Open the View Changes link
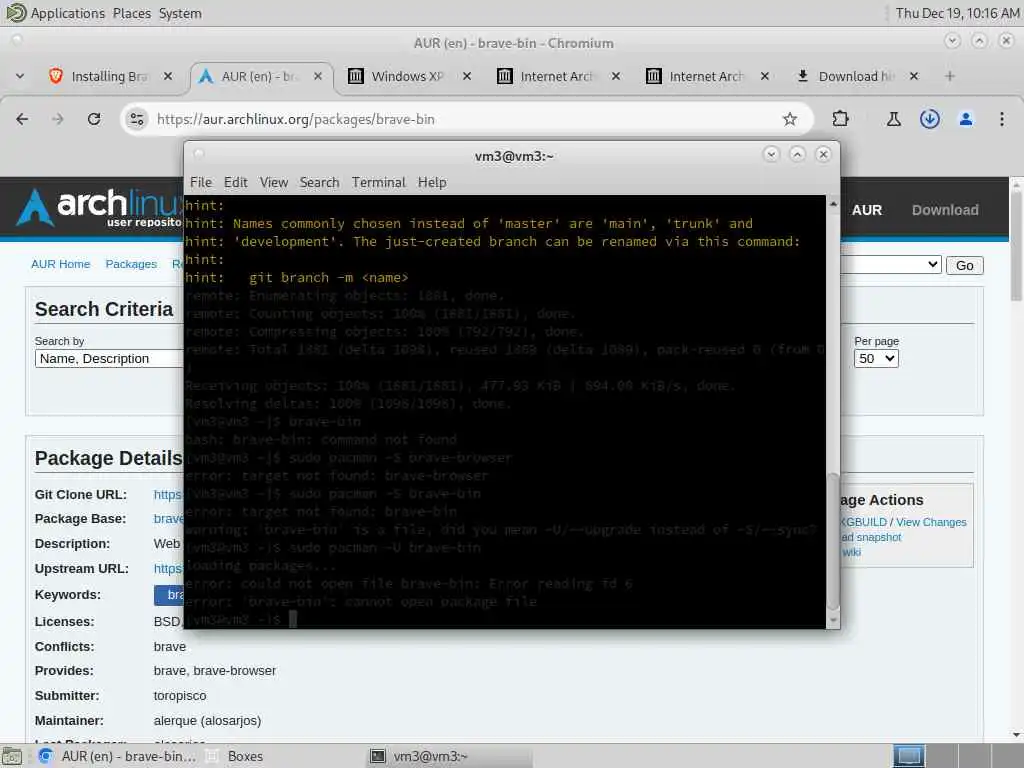This screenshot has height=768, width=1024. [x=931, y=522]
